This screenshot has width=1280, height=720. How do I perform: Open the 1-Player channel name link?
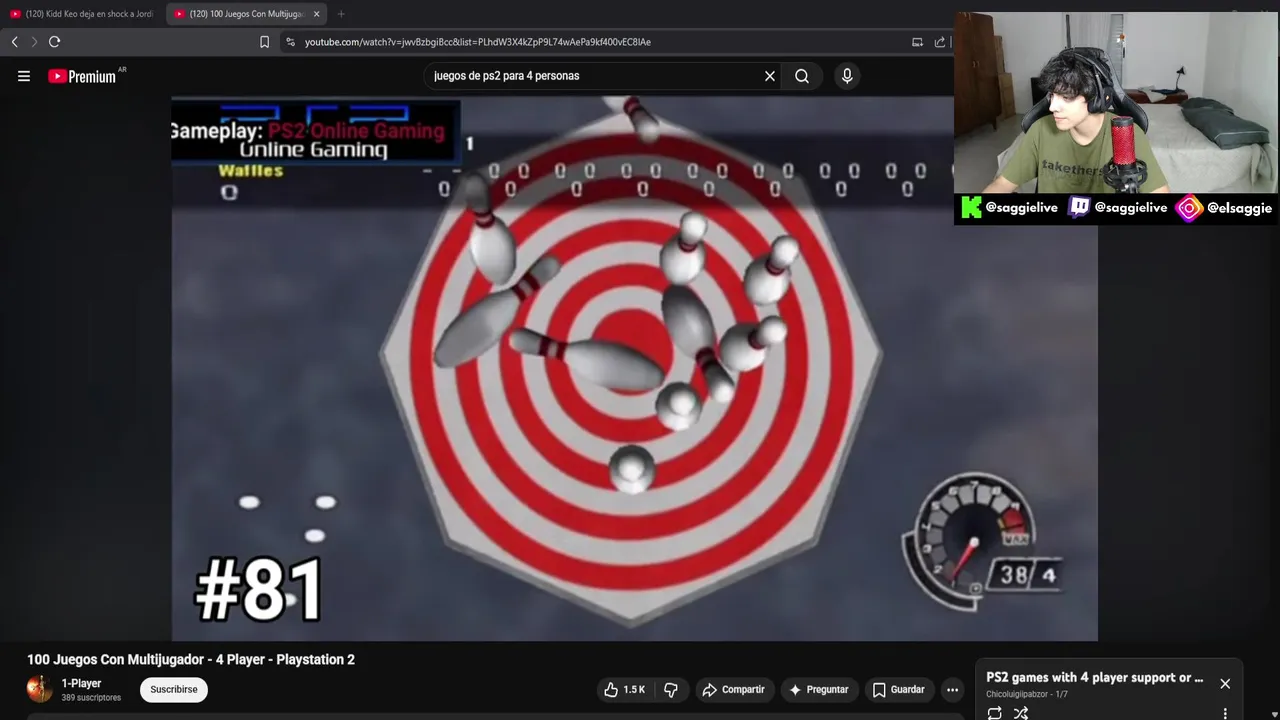pyautogui.click(x=82, y=684)
